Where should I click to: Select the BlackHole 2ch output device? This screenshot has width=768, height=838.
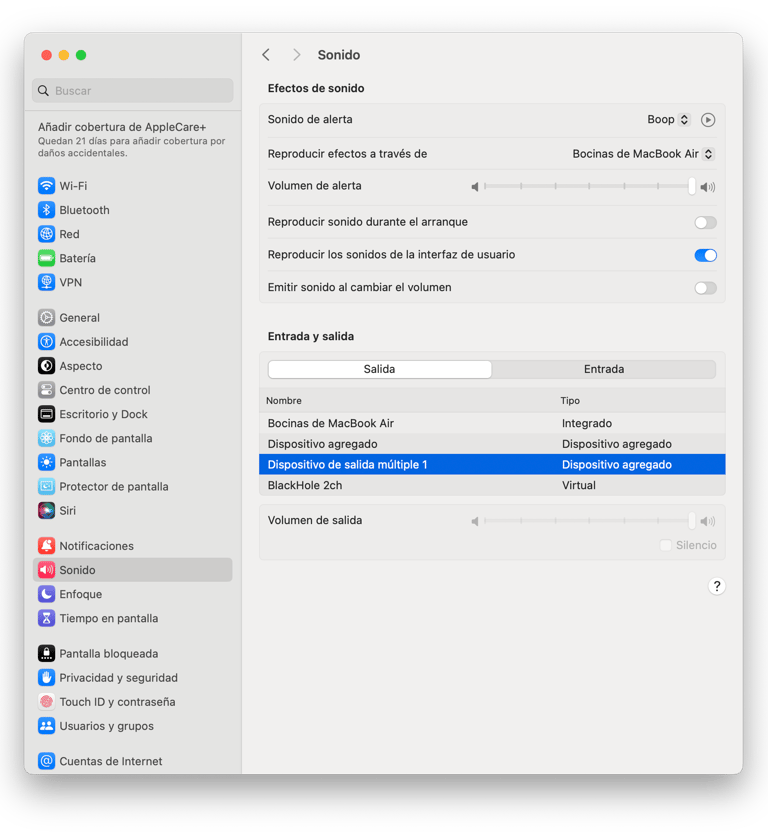[492, 485]
